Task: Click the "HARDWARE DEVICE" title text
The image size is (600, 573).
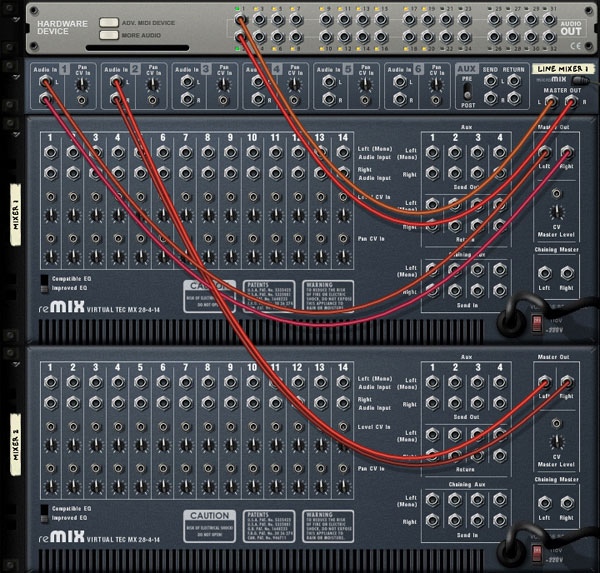Action: coord(62,27)
